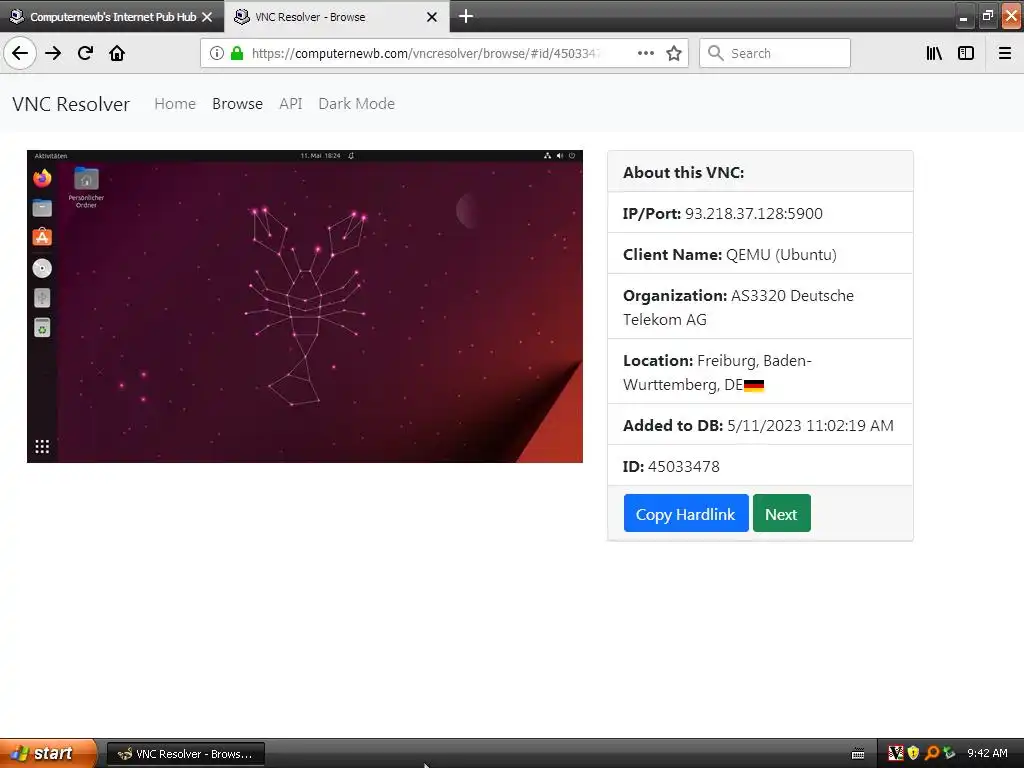Close the VNC Resolver - Browse tab
Viewport: 1024px width, 768px height.
pos(432,17)
